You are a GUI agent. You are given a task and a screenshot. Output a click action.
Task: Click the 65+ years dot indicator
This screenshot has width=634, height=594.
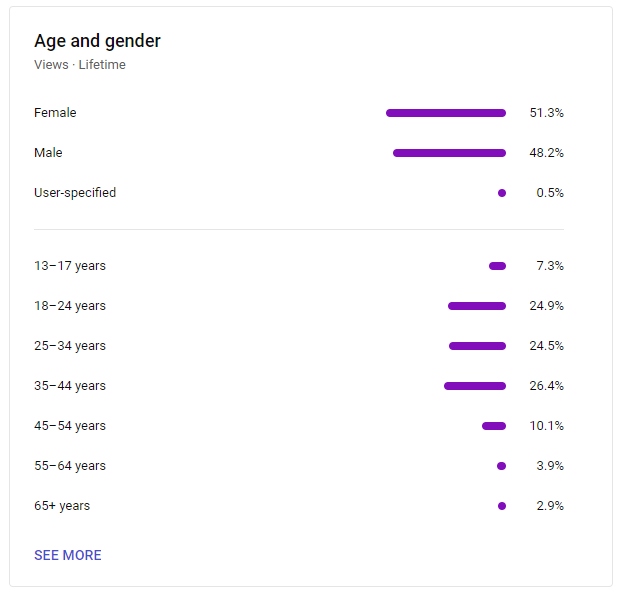[x=502, y=506]
